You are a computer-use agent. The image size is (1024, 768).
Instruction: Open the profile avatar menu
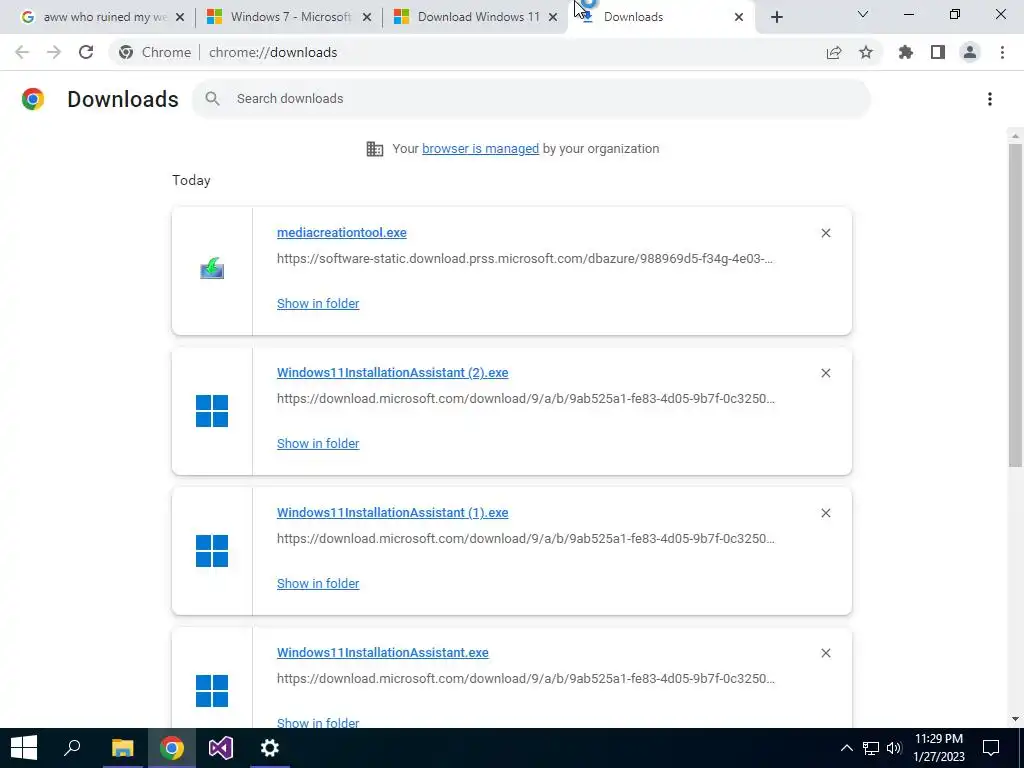tap(970, 52)
